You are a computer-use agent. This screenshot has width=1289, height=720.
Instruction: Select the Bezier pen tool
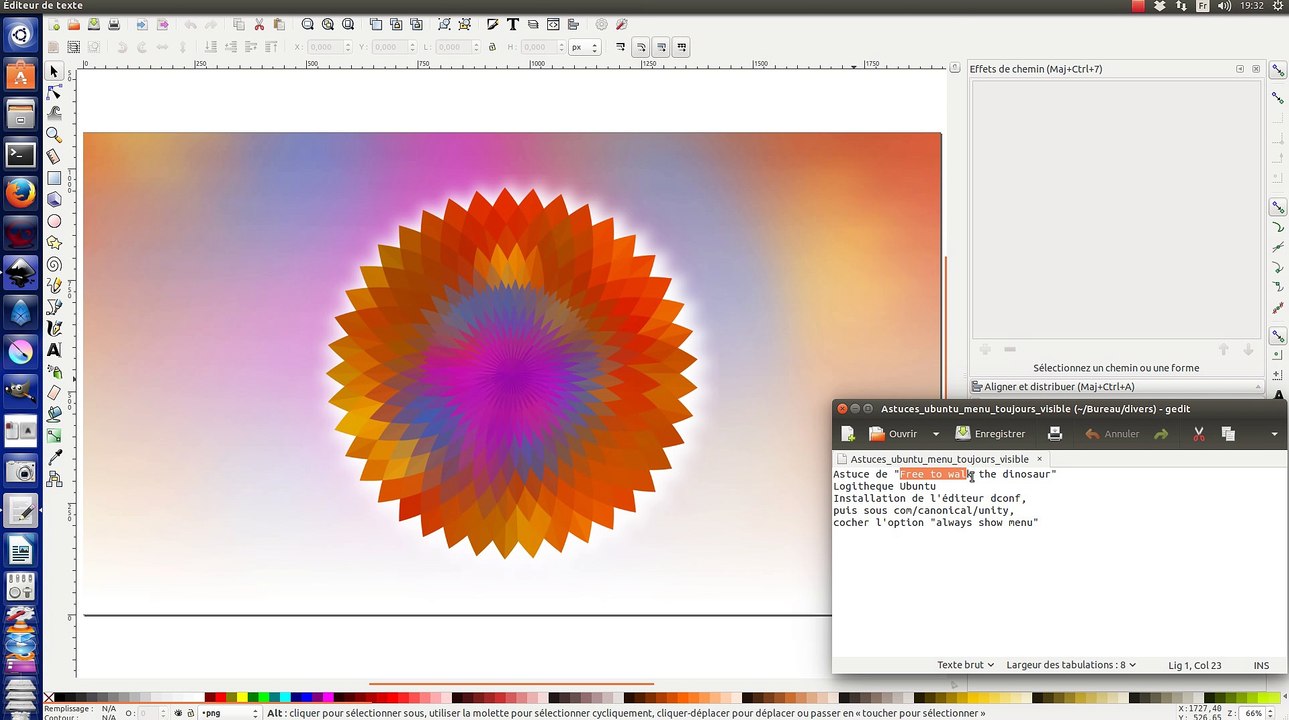point(54,307)
